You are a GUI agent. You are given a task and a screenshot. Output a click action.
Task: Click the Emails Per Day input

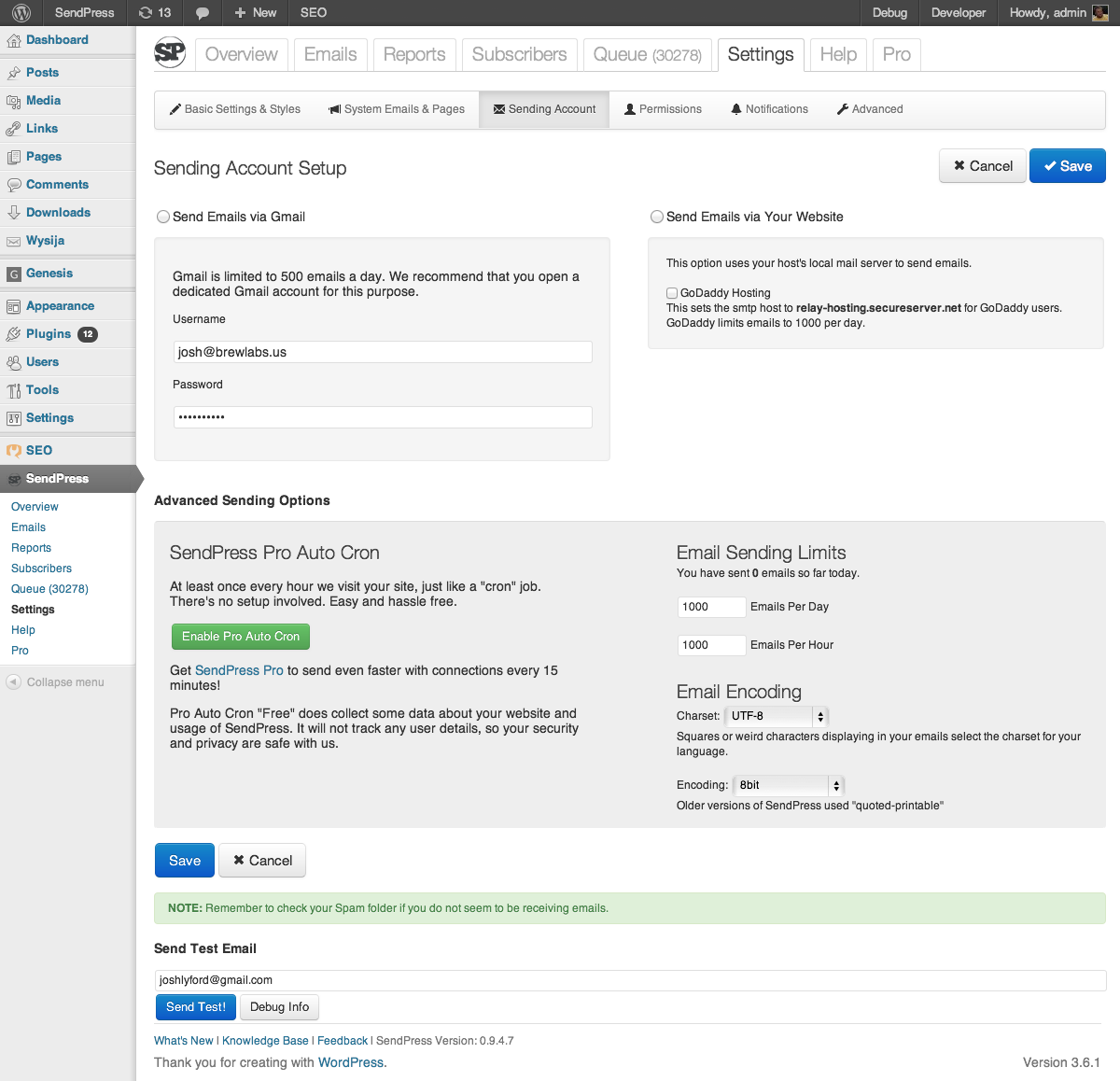pyautogui.click(x=711, y=607)
